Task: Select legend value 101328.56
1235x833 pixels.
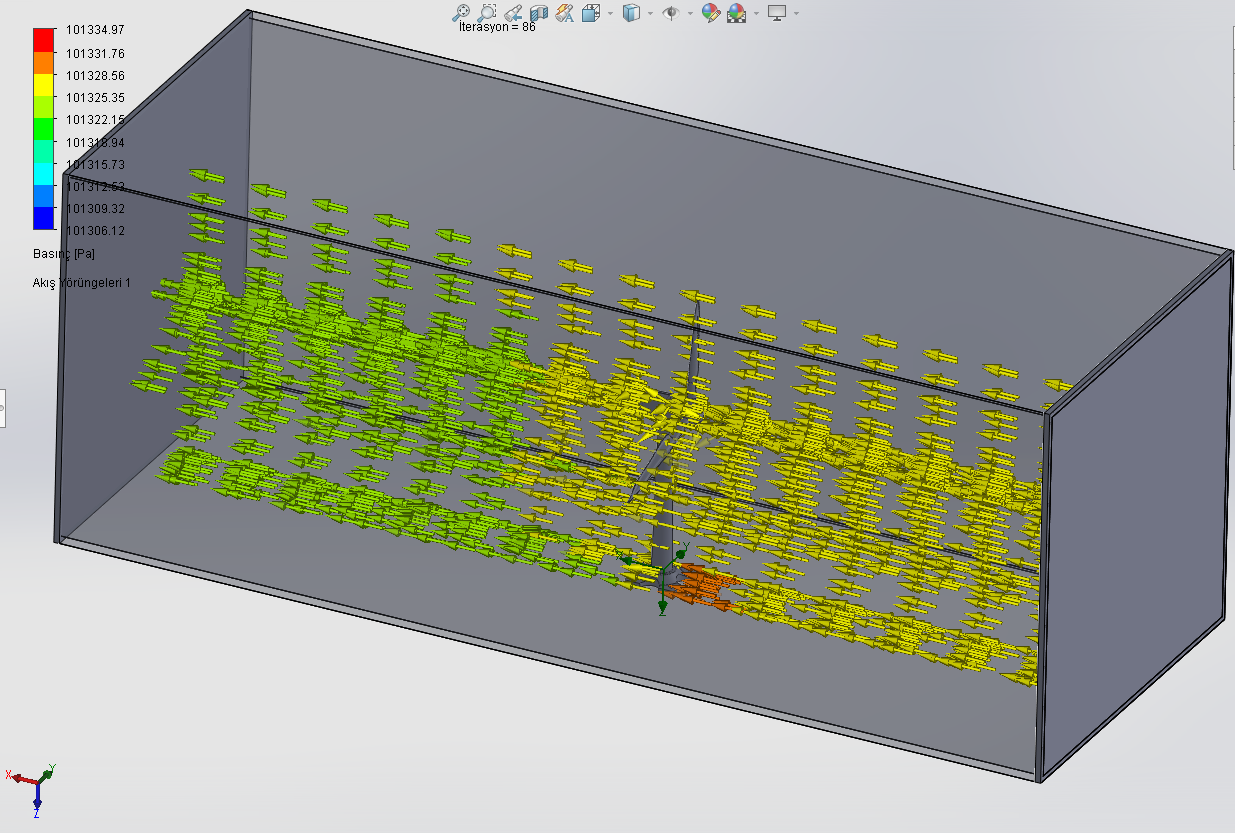Action: coord(95,76)
